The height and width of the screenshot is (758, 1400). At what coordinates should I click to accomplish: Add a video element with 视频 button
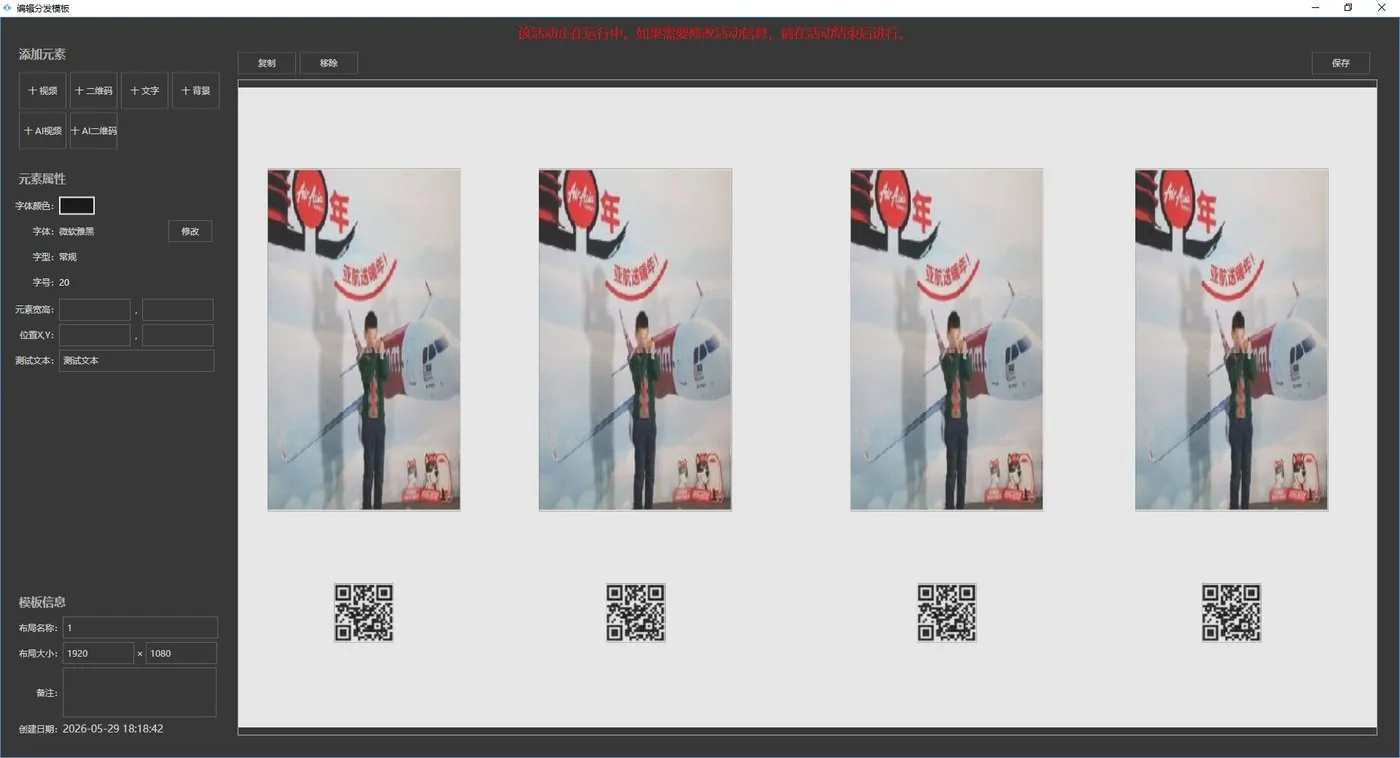[x=43, y=91]
